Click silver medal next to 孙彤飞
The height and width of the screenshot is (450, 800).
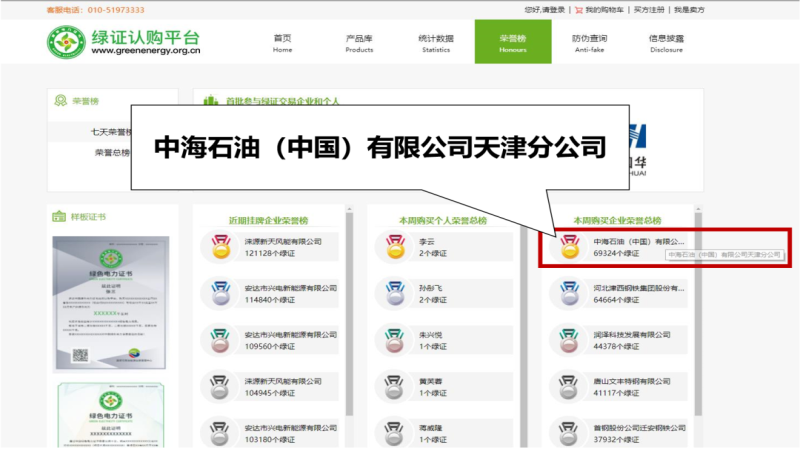tap(395, 293)
